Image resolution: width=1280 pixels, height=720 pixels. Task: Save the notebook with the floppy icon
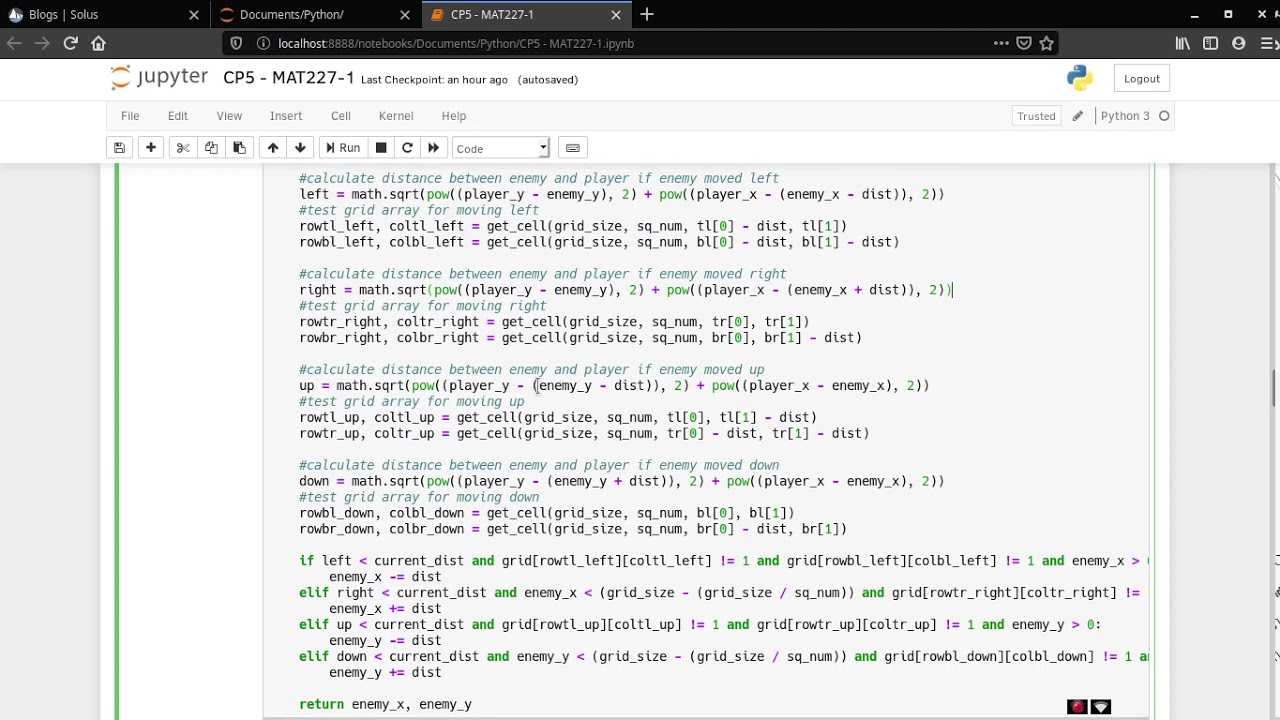pyautogui.click(x=119, y=148)
